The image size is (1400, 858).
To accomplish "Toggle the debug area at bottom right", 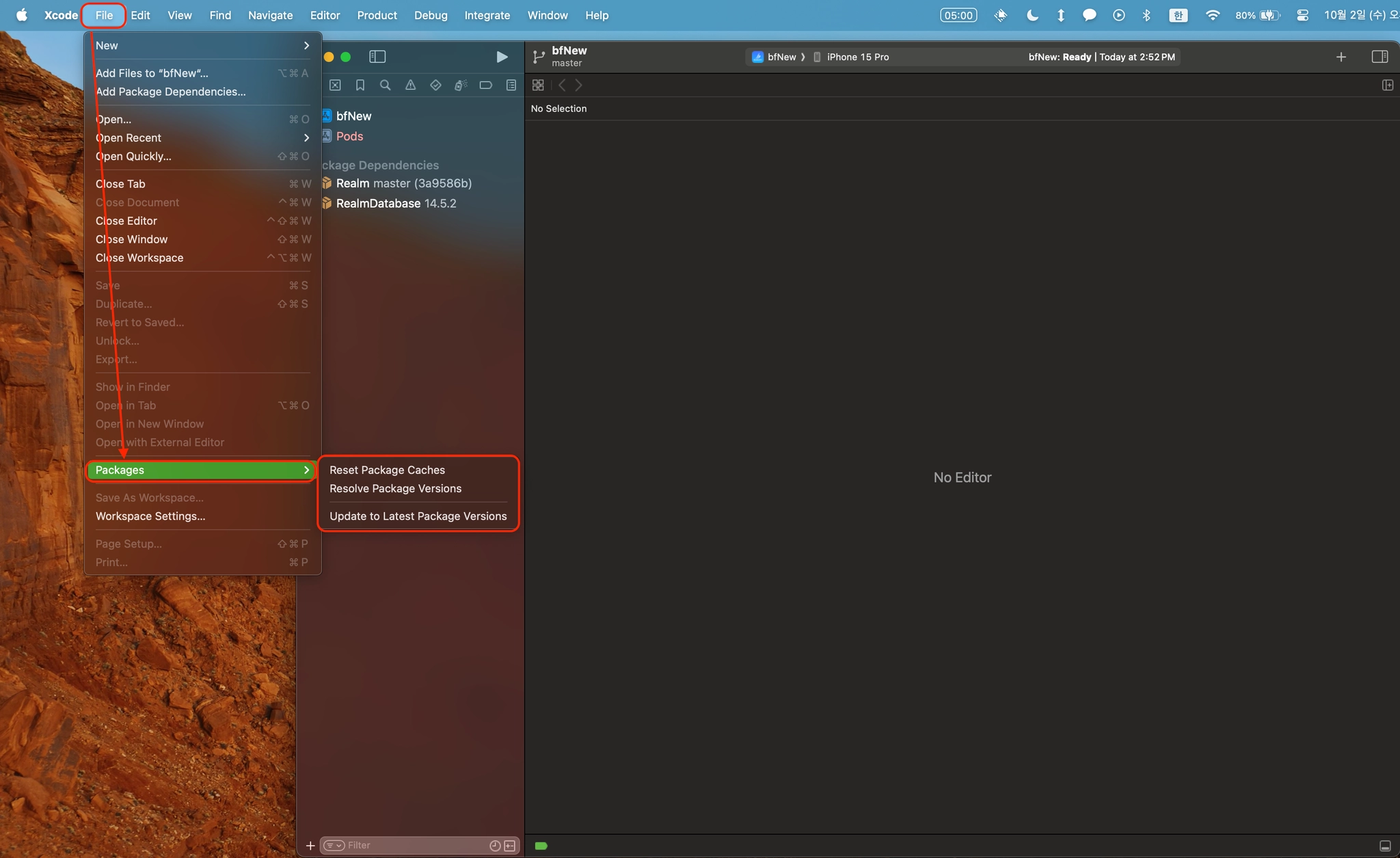I will click(1385, 846).
